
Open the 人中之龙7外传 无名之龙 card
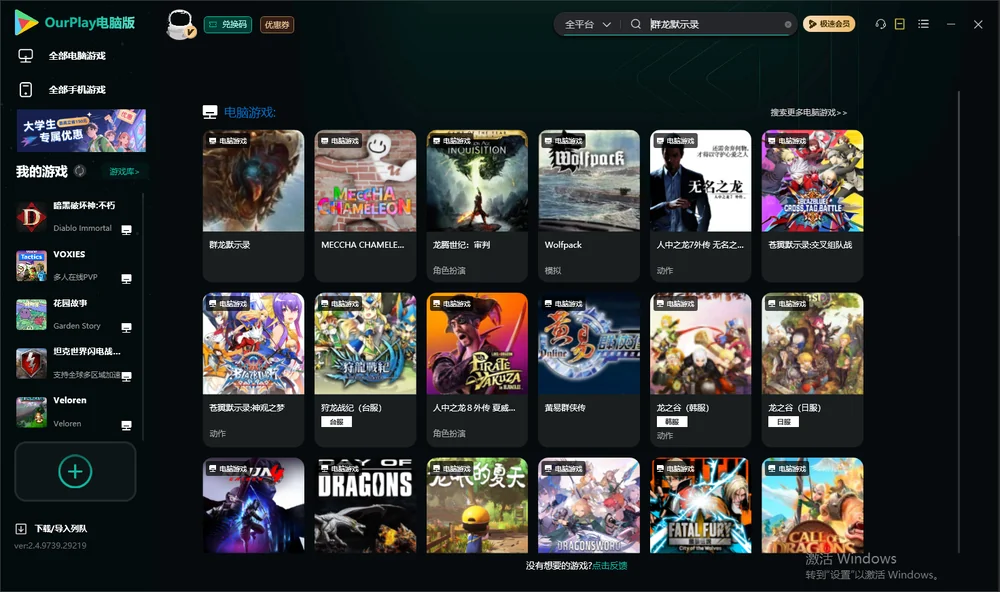pos(700,205)
